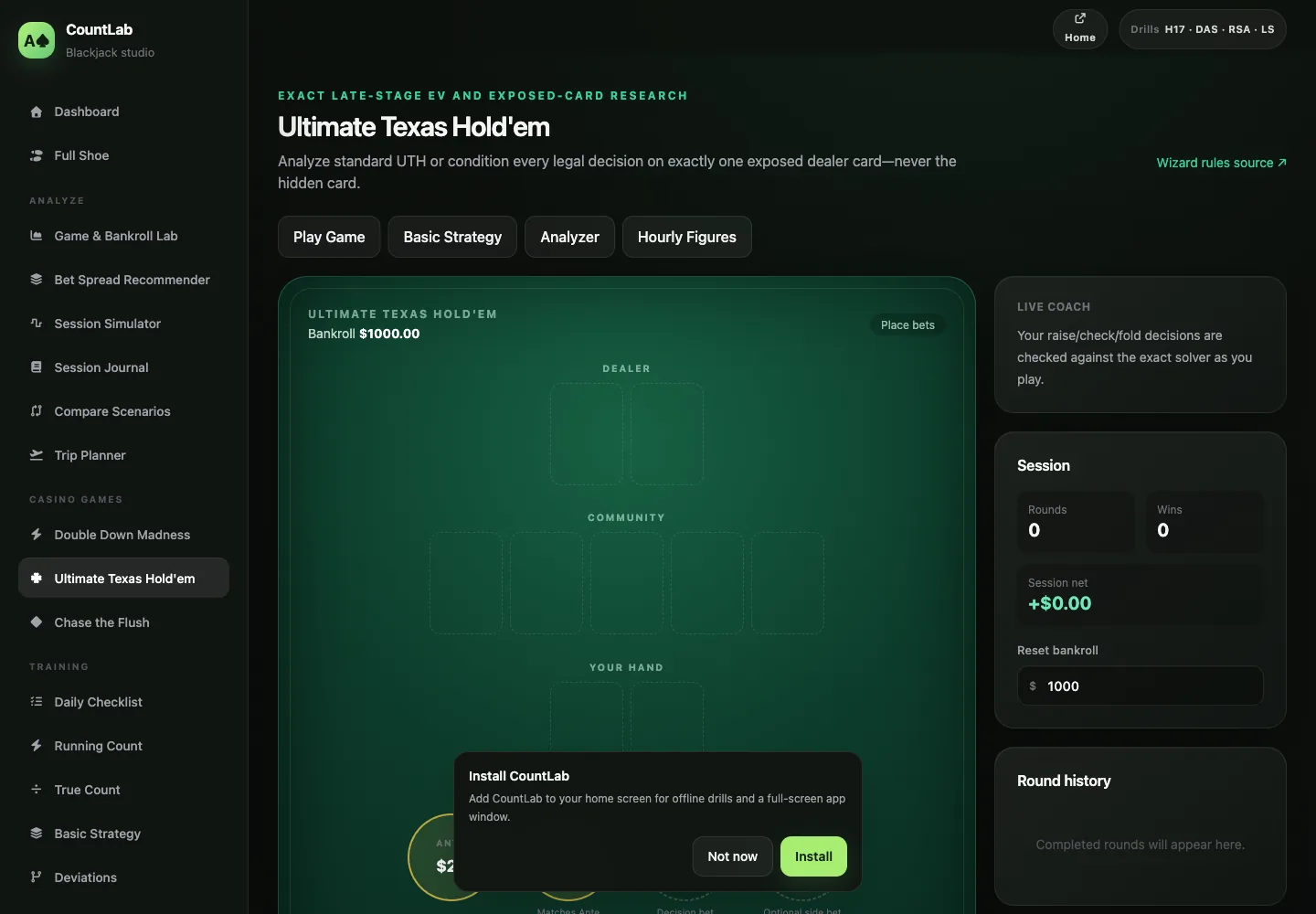Click the Session Simulator icon
The image size is (1316, 914).
(37, 324)
